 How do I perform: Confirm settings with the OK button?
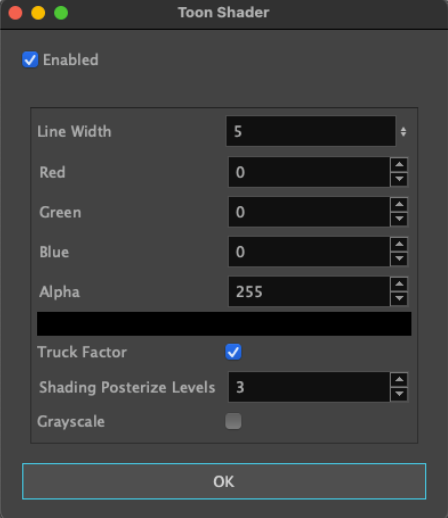(x=224, y=481)
